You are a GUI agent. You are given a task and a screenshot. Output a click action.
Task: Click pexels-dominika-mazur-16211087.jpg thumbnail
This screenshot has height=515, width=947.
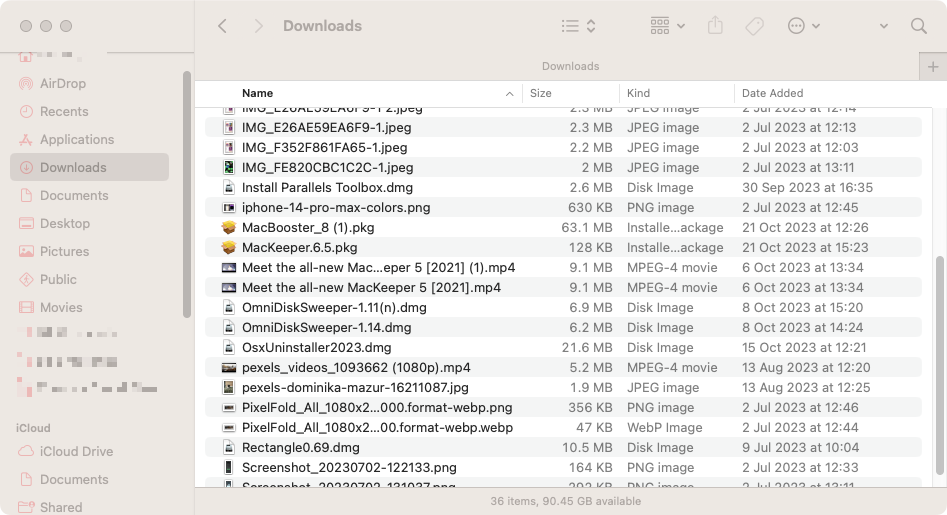point(228,388)
